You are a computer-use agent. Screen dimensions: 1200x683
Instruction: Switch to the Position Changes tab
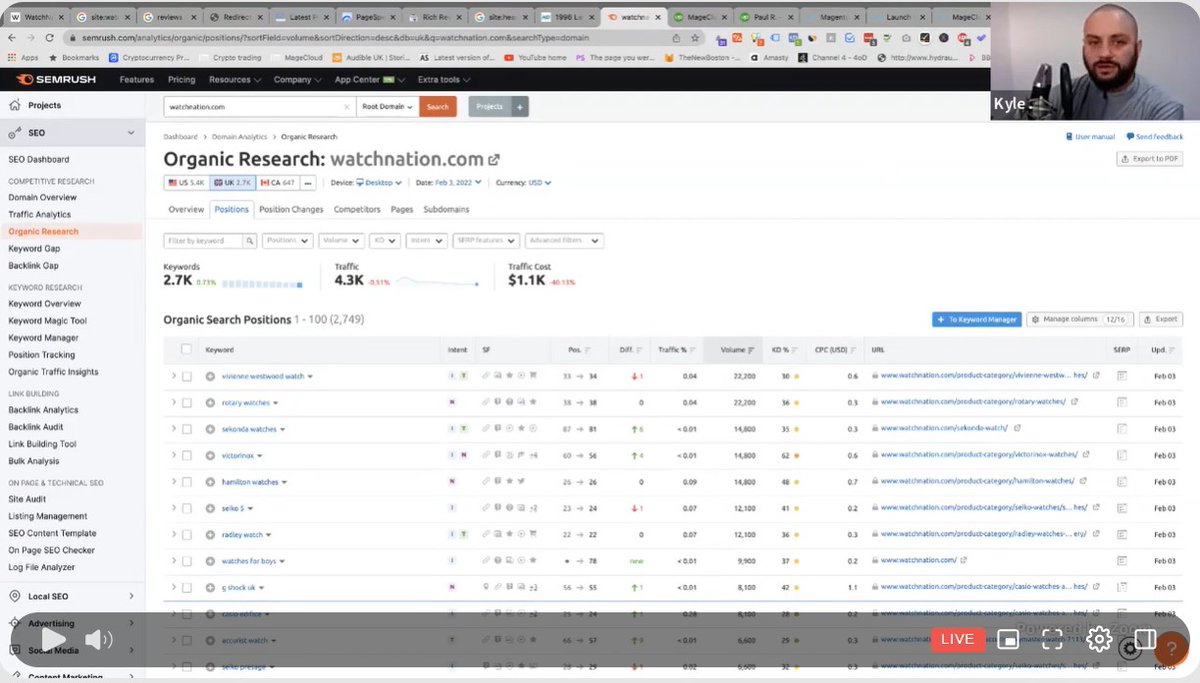click(291, 209)
